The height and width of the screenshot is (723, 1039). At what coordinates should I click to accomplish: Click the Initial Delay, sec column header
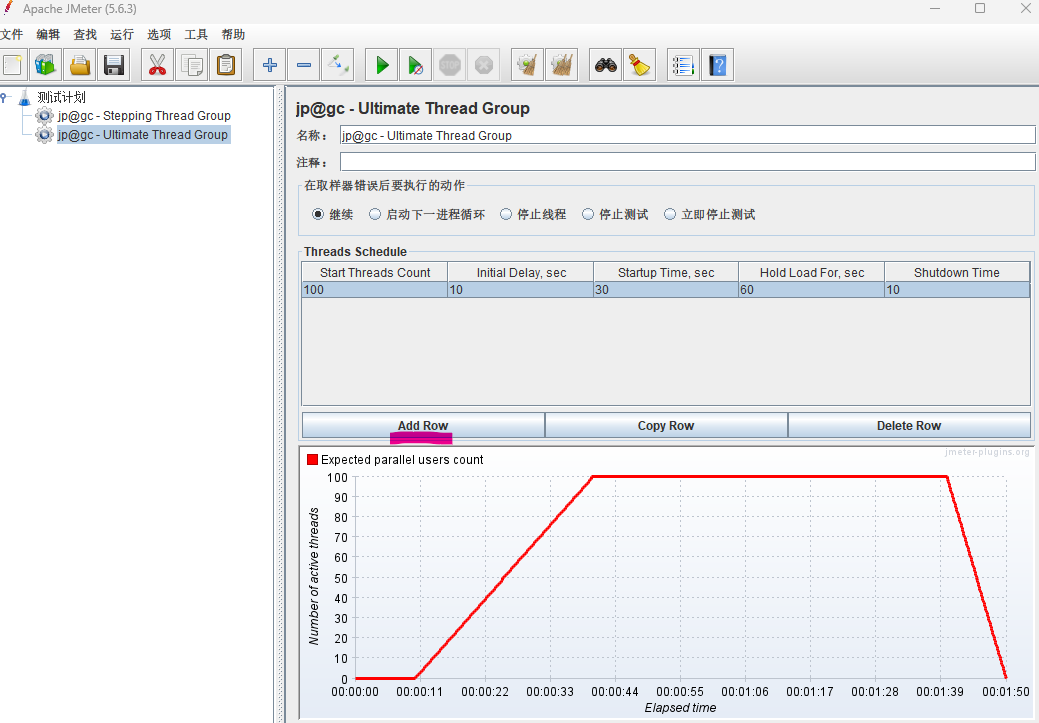click(x=521, y=272)
